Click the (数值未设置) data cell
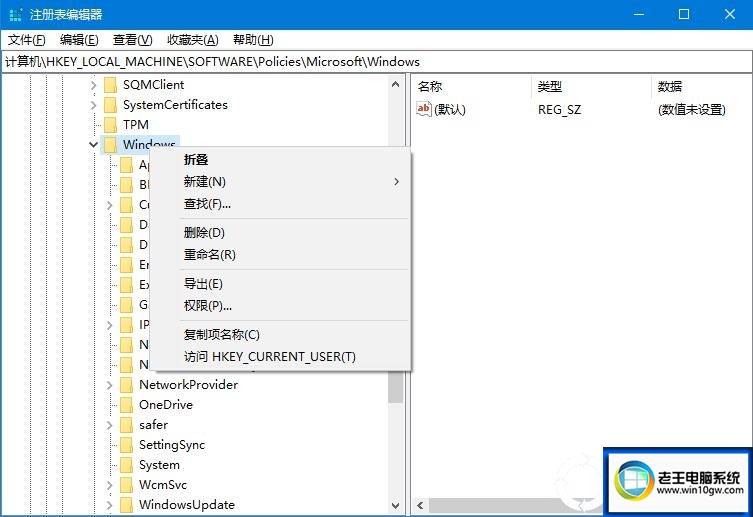The width and height of the screenshot is (753, 517). [x=692, y=109]
